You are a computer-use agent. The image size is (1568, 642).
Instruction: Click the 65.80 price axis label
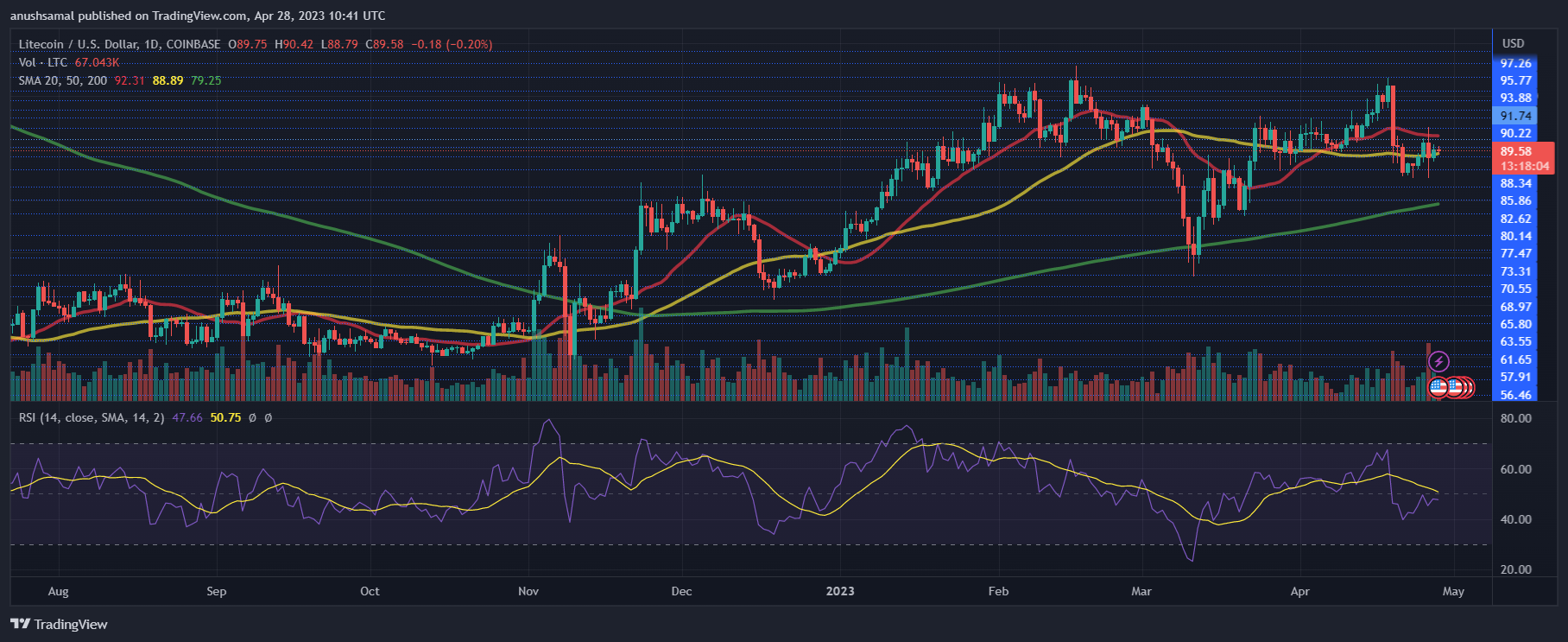(x=1515, y=324)
